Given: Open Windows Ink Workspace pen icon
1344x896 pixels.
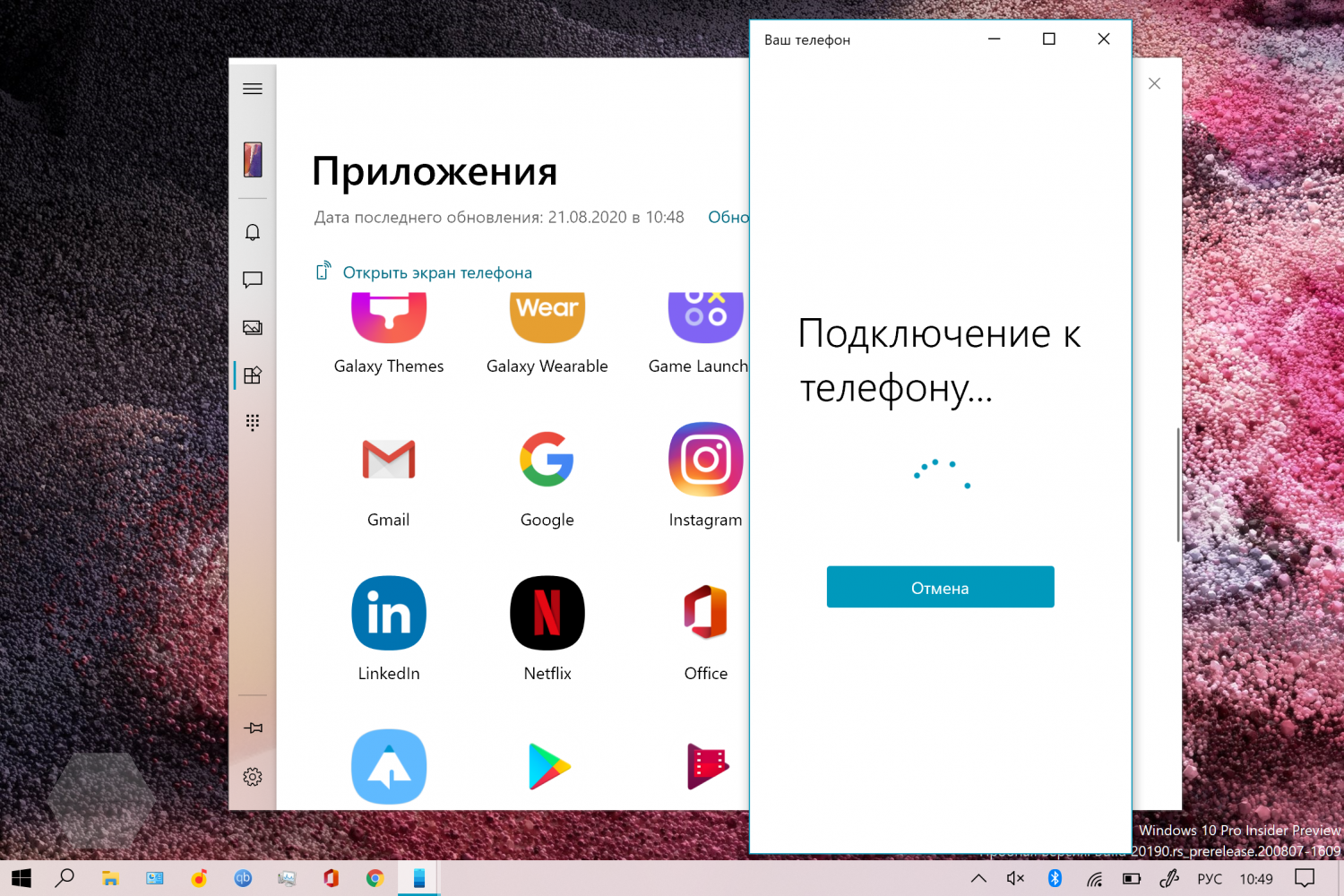Looking at the screenshot, I should [1169, 878].
